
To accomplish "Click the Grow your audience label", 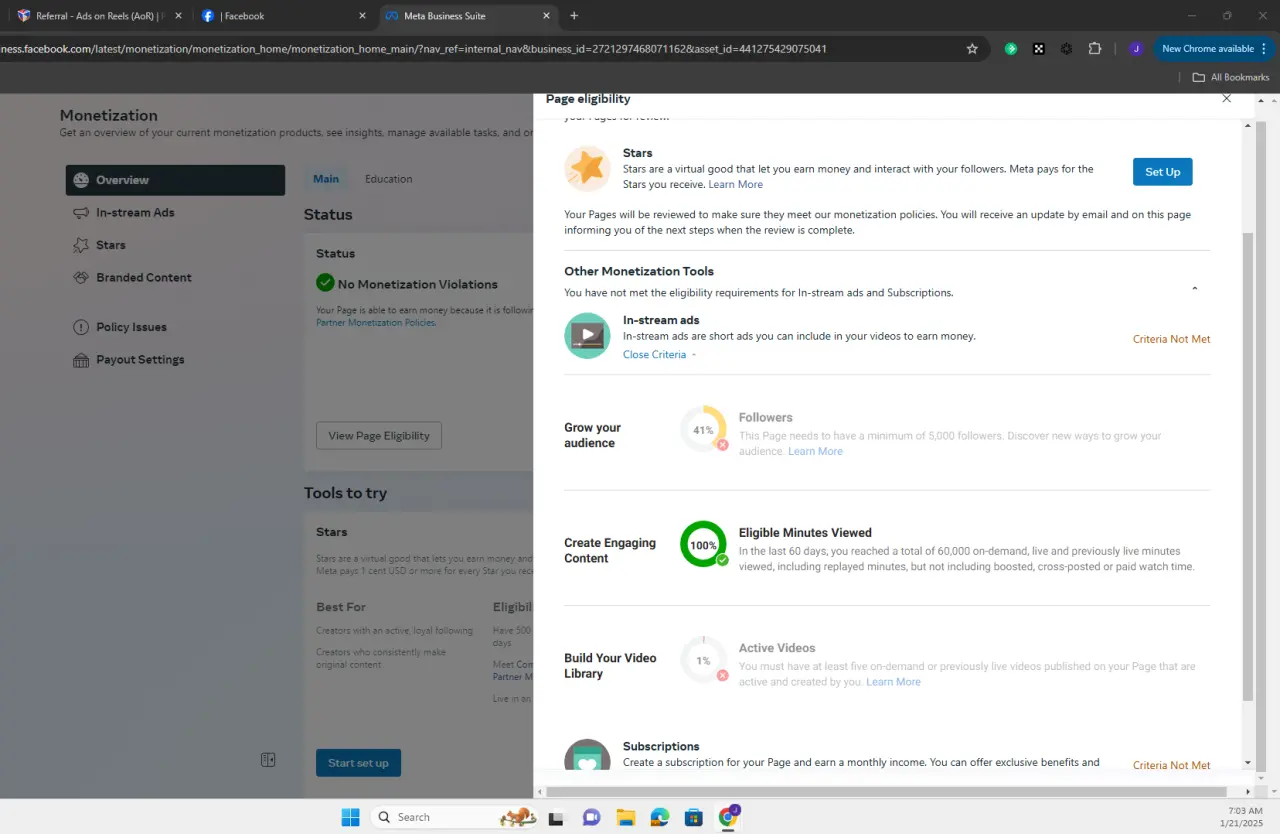I will [592, 435].
